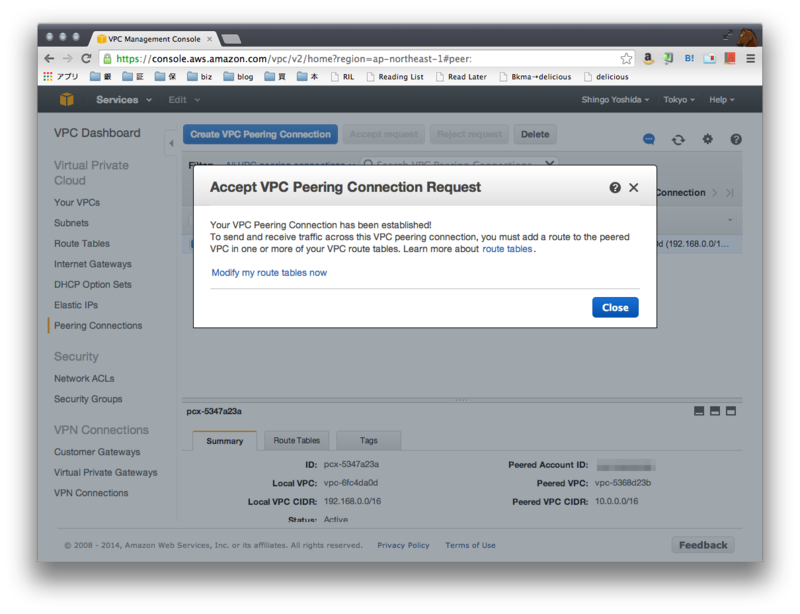Viewport: 800px width, 614px height.
Task: Open the Hatena B! extension icon
Action: pos(689,59)
